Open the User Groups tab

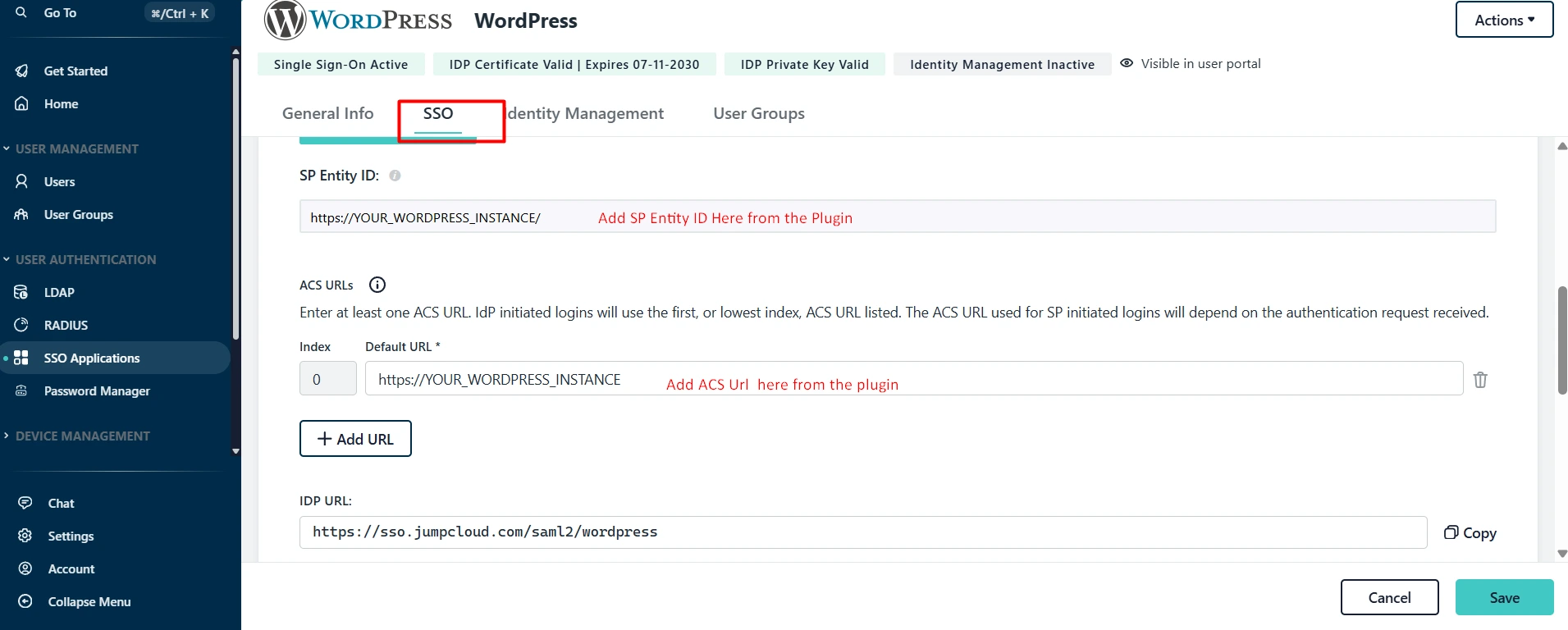759,113
